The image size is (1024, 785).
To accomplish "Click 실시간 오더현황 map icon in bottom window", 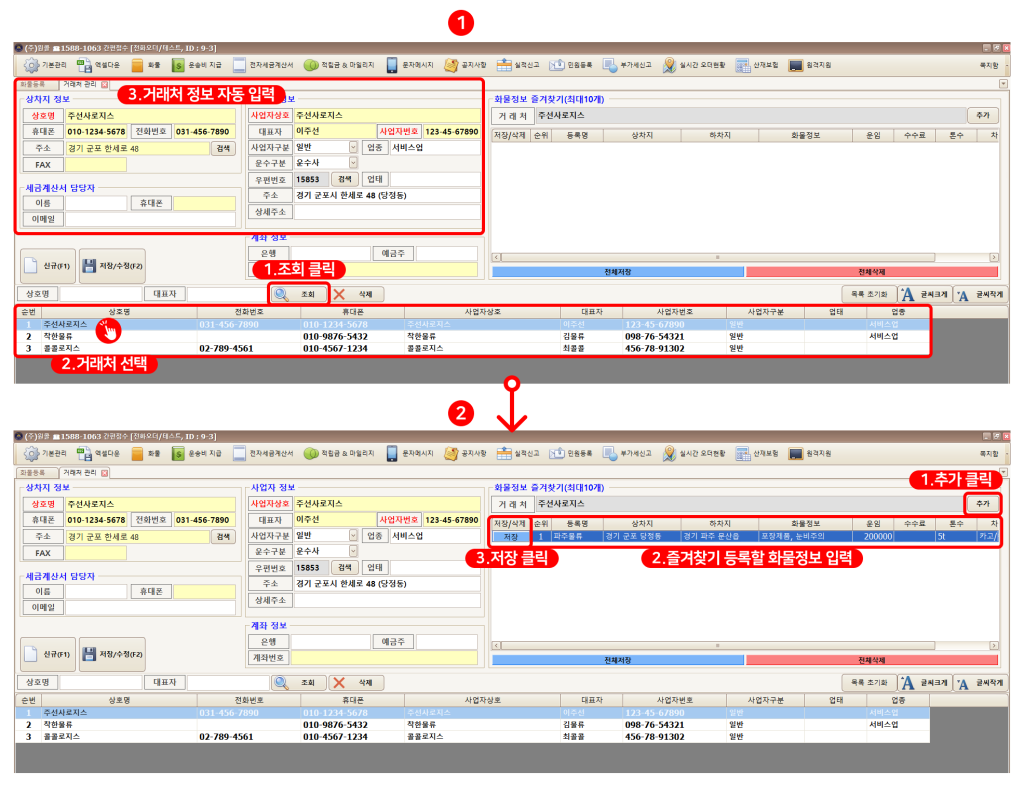I will 671,453.
